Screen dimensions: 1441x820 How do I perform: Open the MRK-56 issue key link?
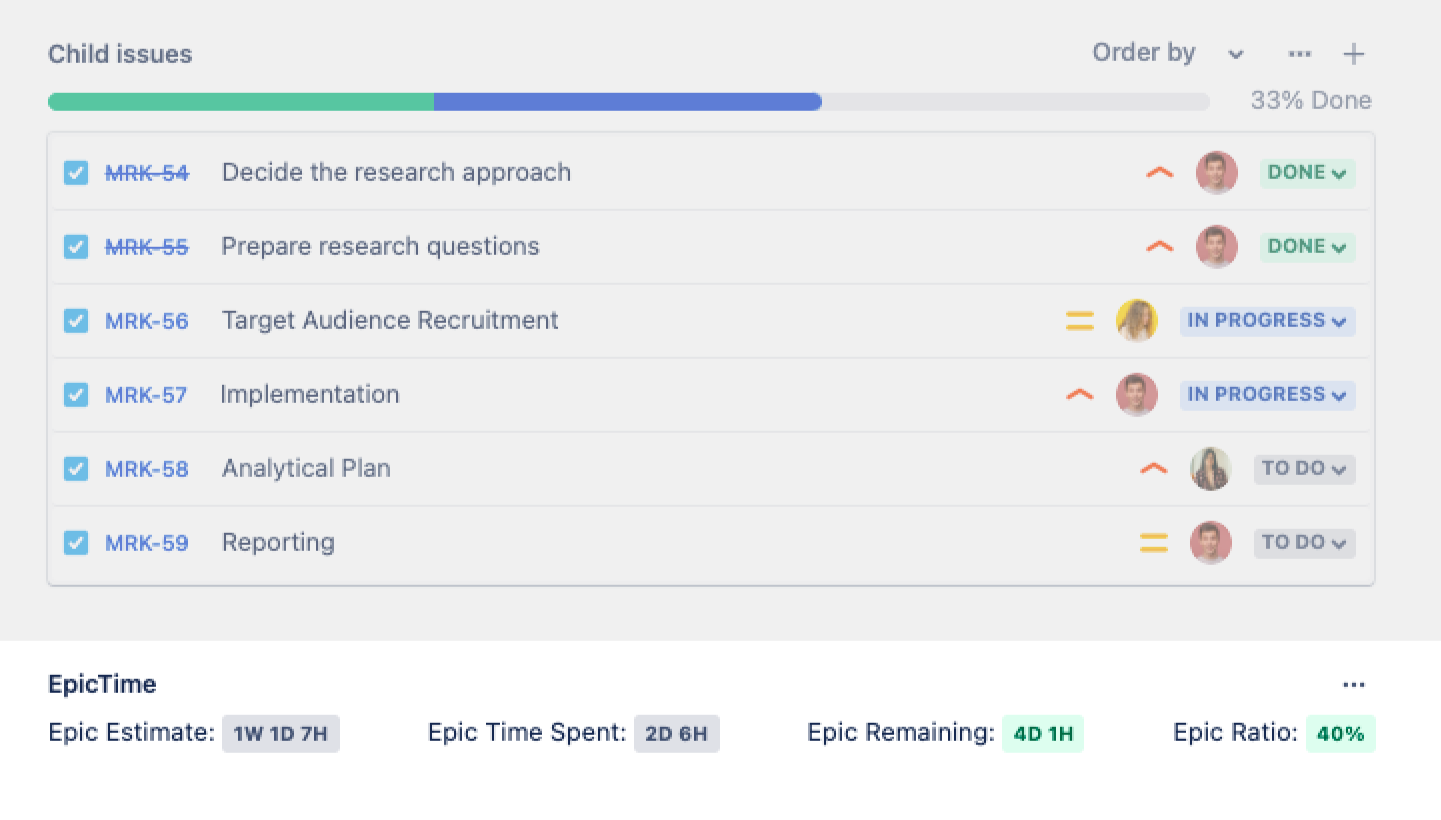[147, 321]
